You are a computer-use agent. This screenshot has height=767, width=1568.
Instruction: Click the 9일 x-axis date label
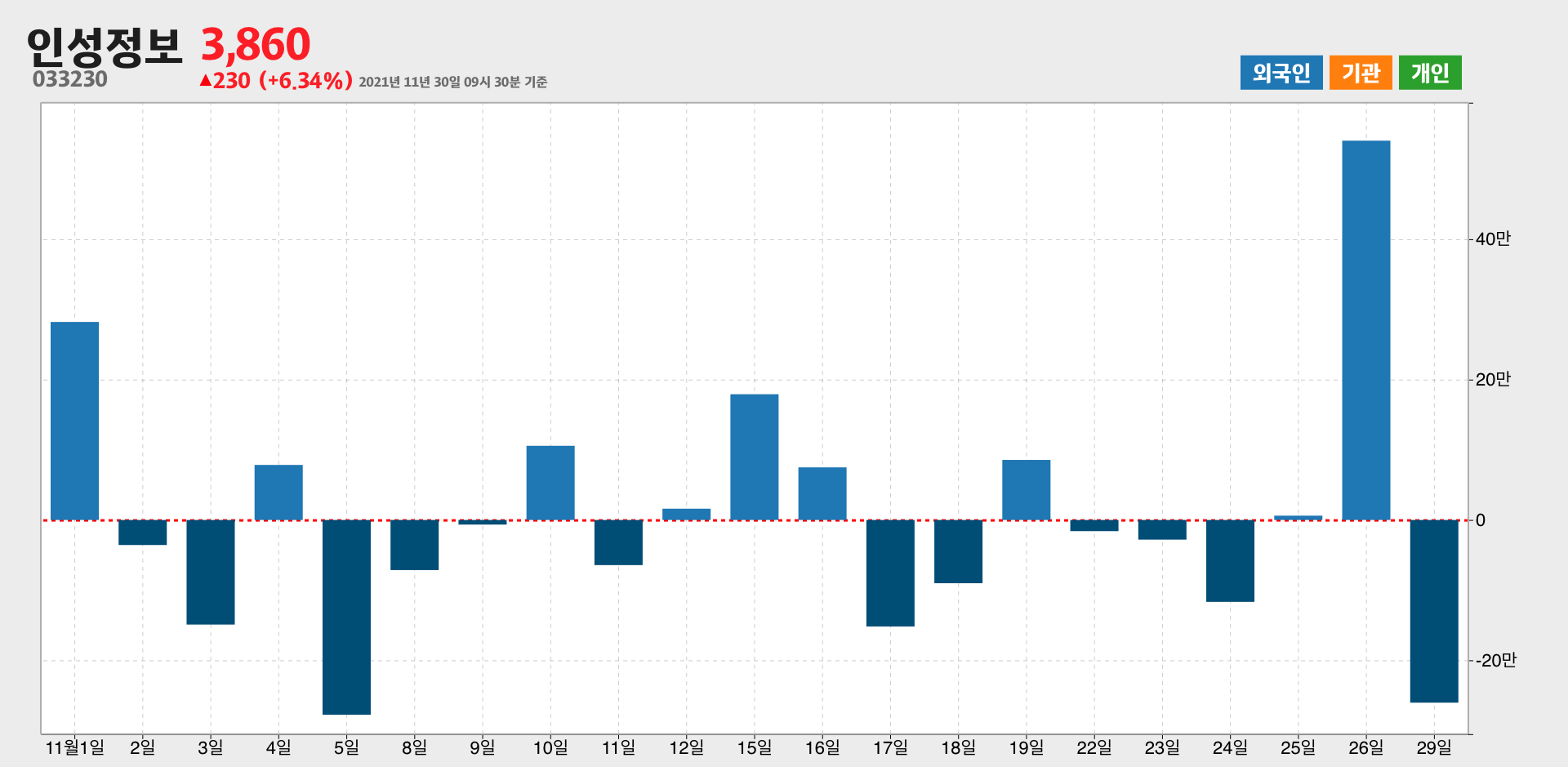click(x=483, y=747)
